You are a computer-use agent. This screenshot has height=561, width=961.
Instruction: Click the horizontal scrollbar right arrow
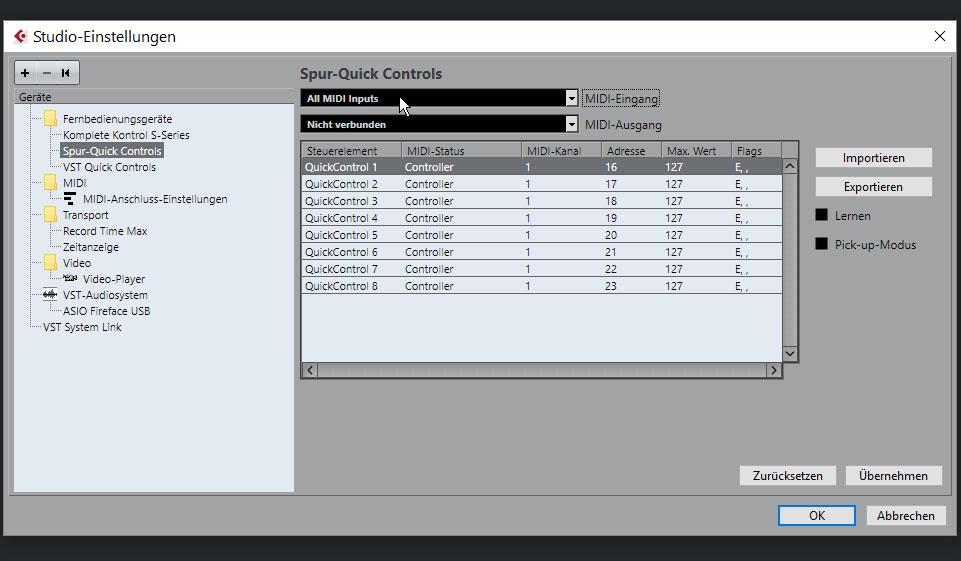point(773,370)
